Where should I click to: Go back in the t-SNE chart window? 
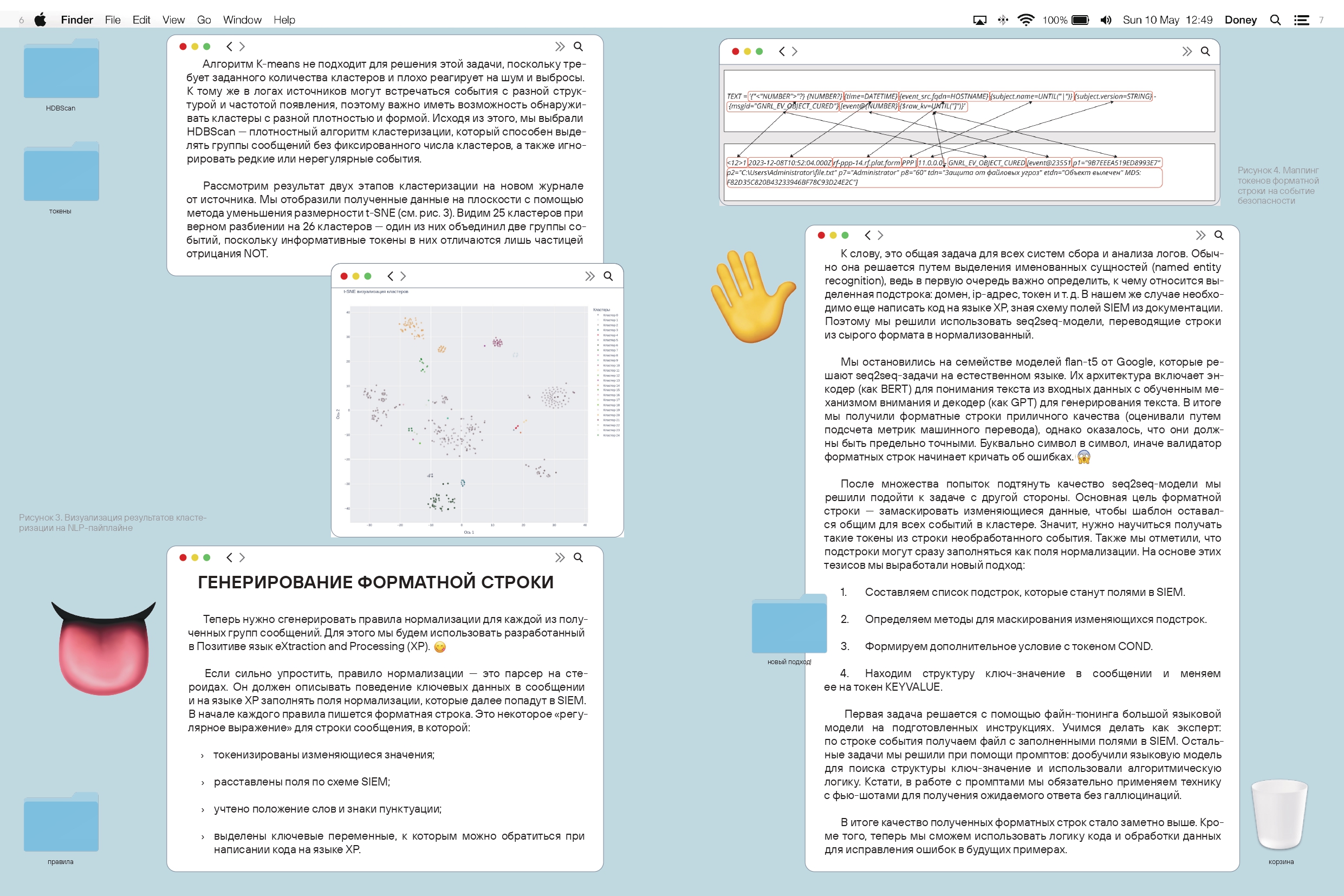(390, 276)
